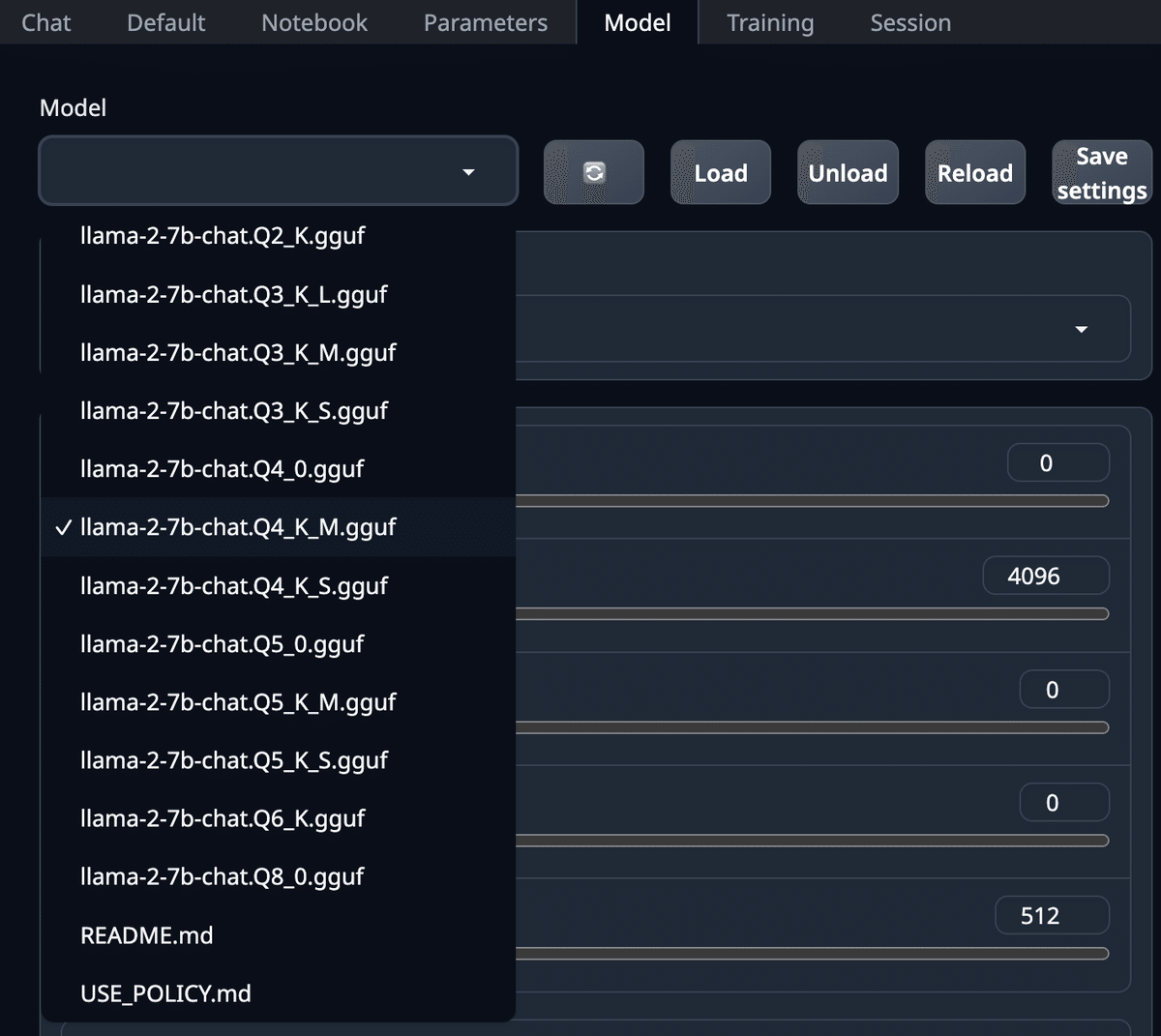
Task: Click the number field showing 512
Action: click(1052, 915)
